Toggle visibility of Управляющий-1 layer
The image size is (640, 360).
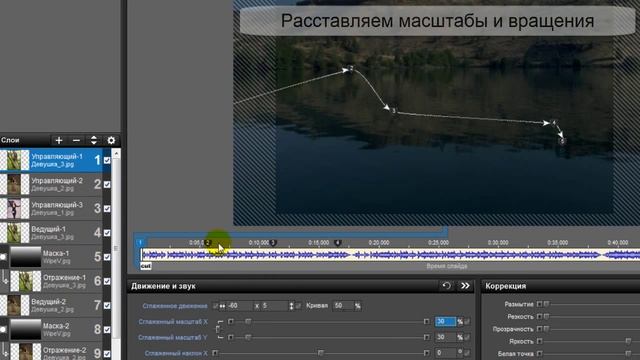tap(107, 160)
